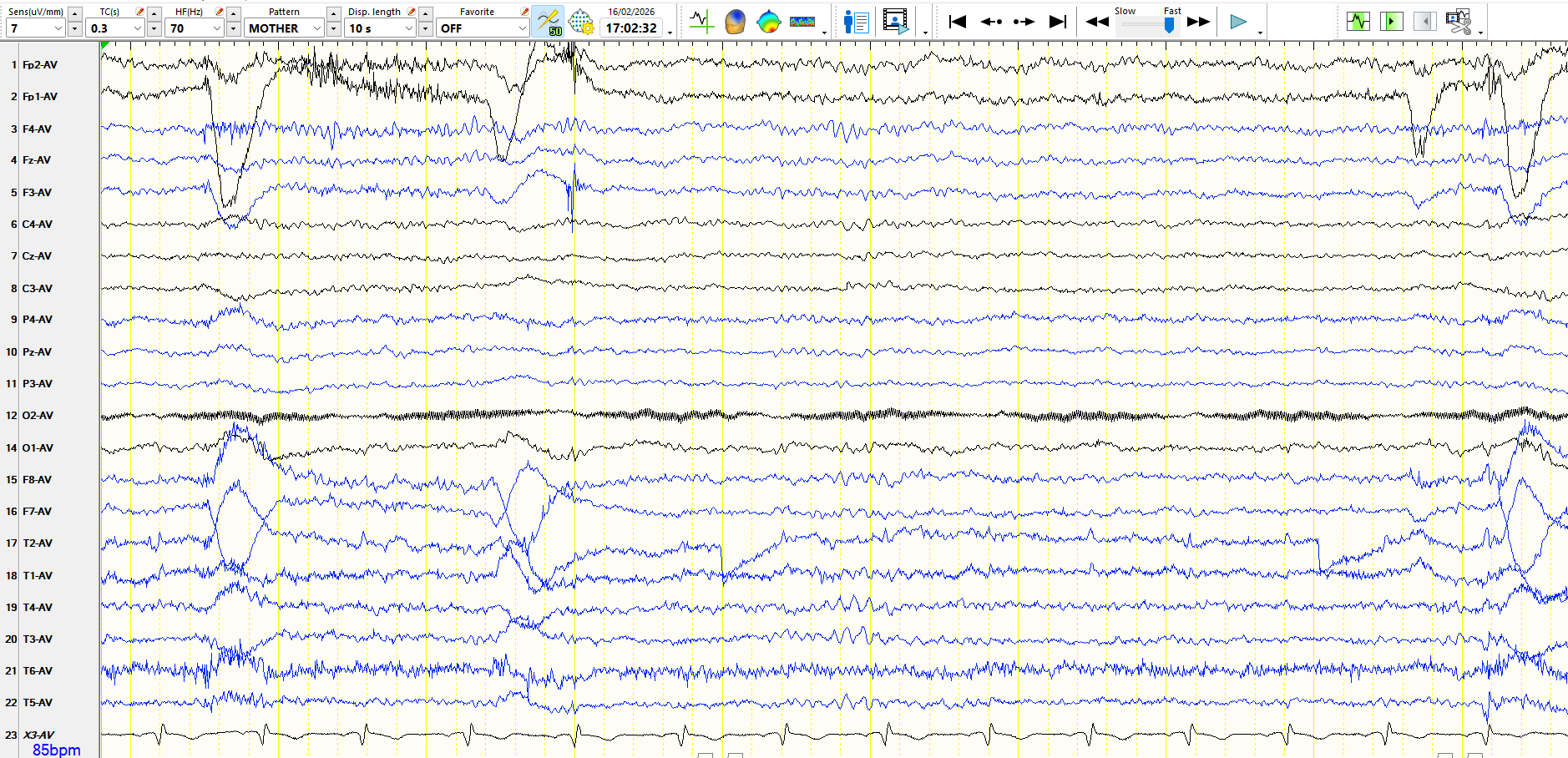Select the P4-AV channel label

pos(38,320)
